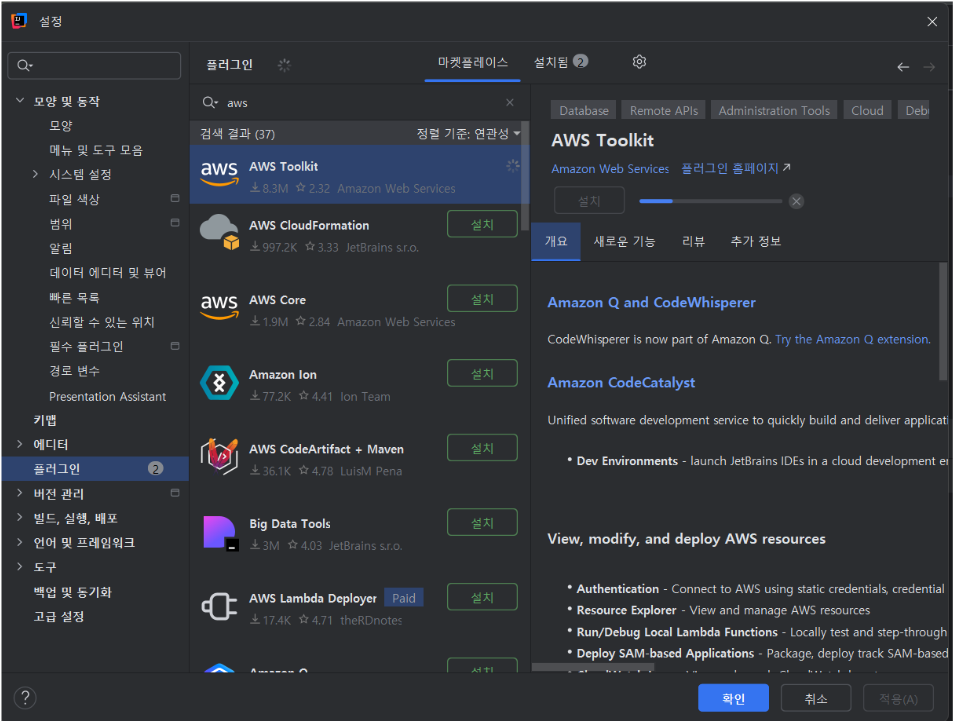Expand the 버전 관리 section
Screen dimensions: 954x722
point(19,493)
